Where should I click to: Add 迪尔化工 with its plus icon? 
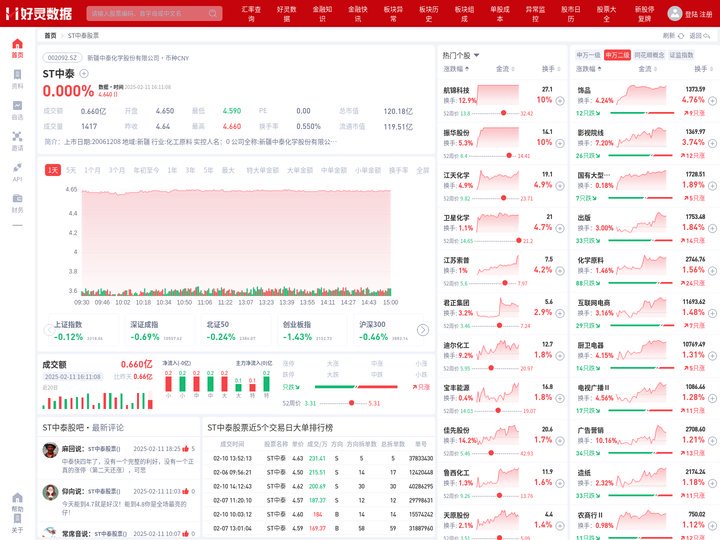coord(560,356)
